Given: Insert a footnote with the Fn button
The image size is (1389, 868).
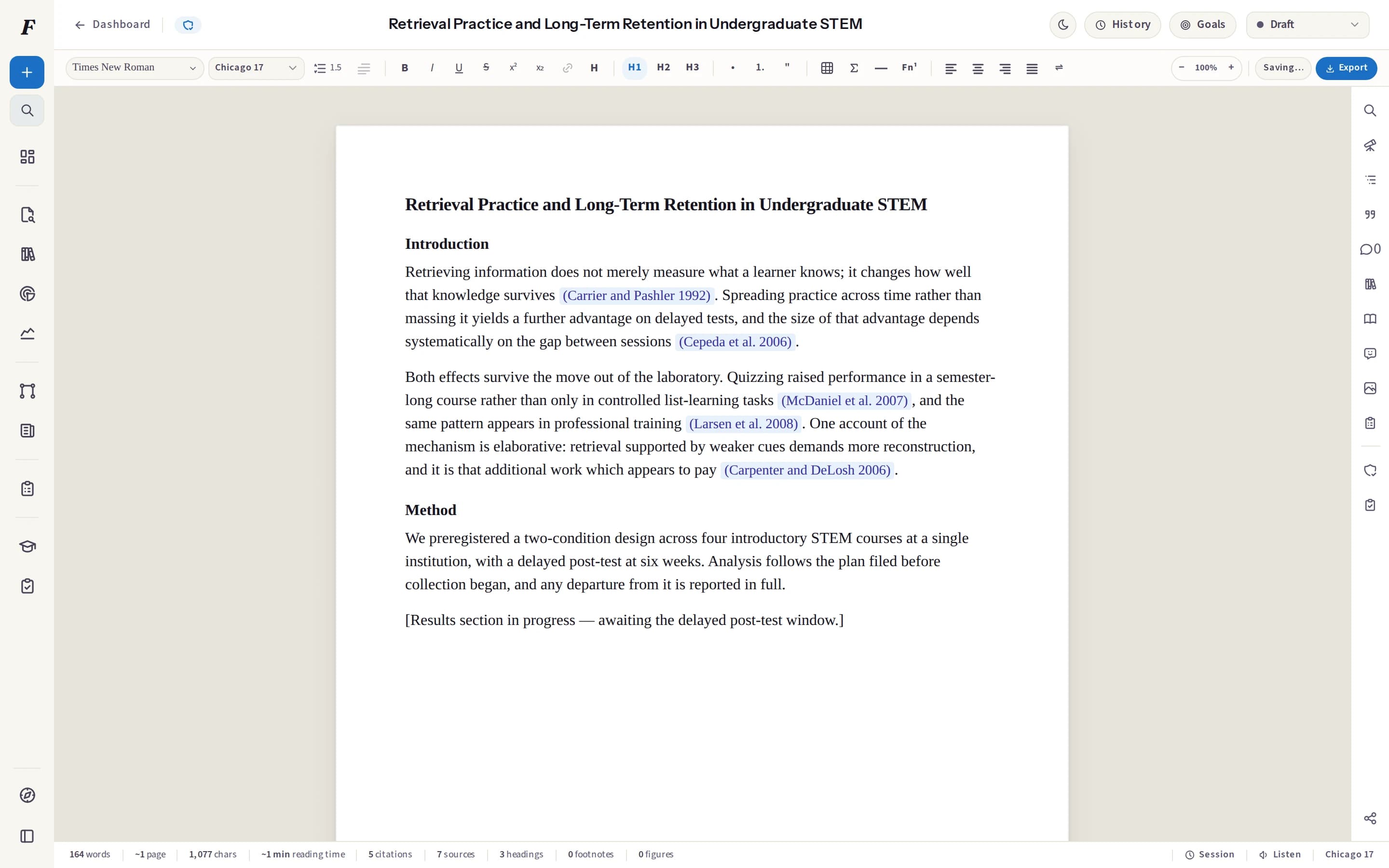Looking at the screenshot, I should [909, 68].
